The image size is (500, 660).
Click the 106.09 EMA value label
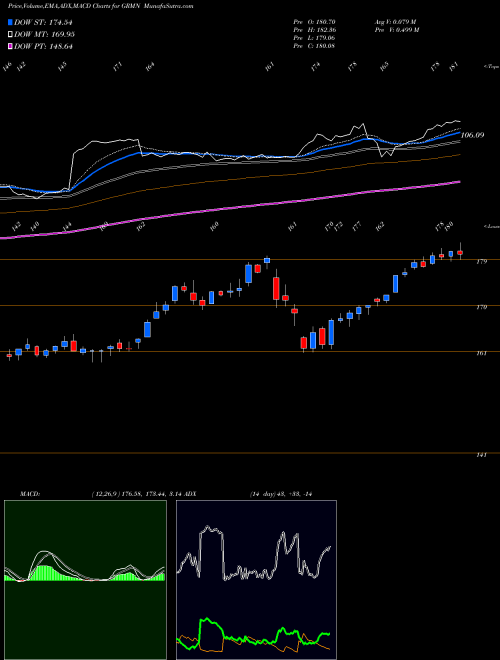point(473,135)
